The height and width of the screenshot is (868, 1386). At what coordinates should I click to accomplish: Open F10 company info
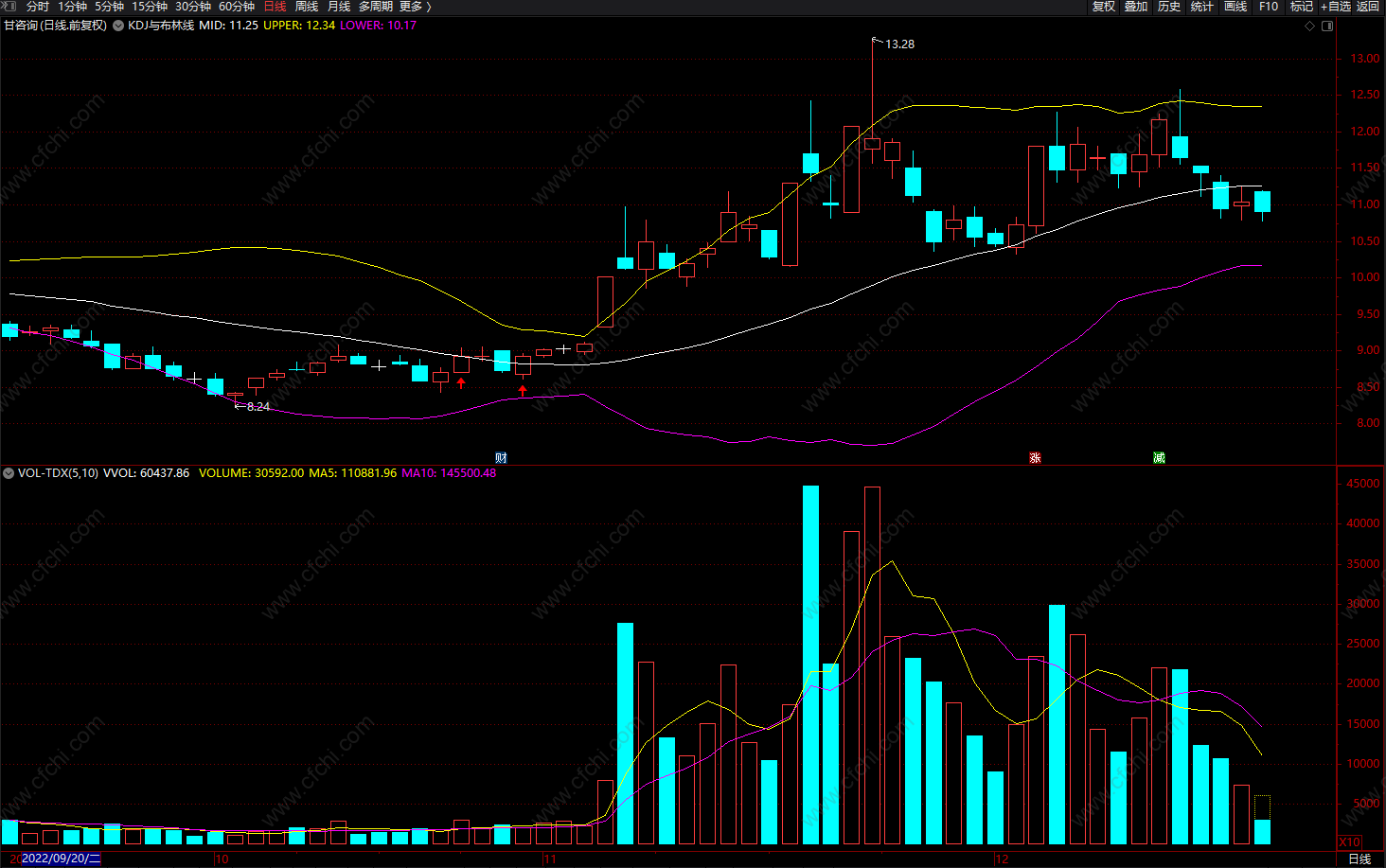pyautogui.click(x=1269, y=7)
